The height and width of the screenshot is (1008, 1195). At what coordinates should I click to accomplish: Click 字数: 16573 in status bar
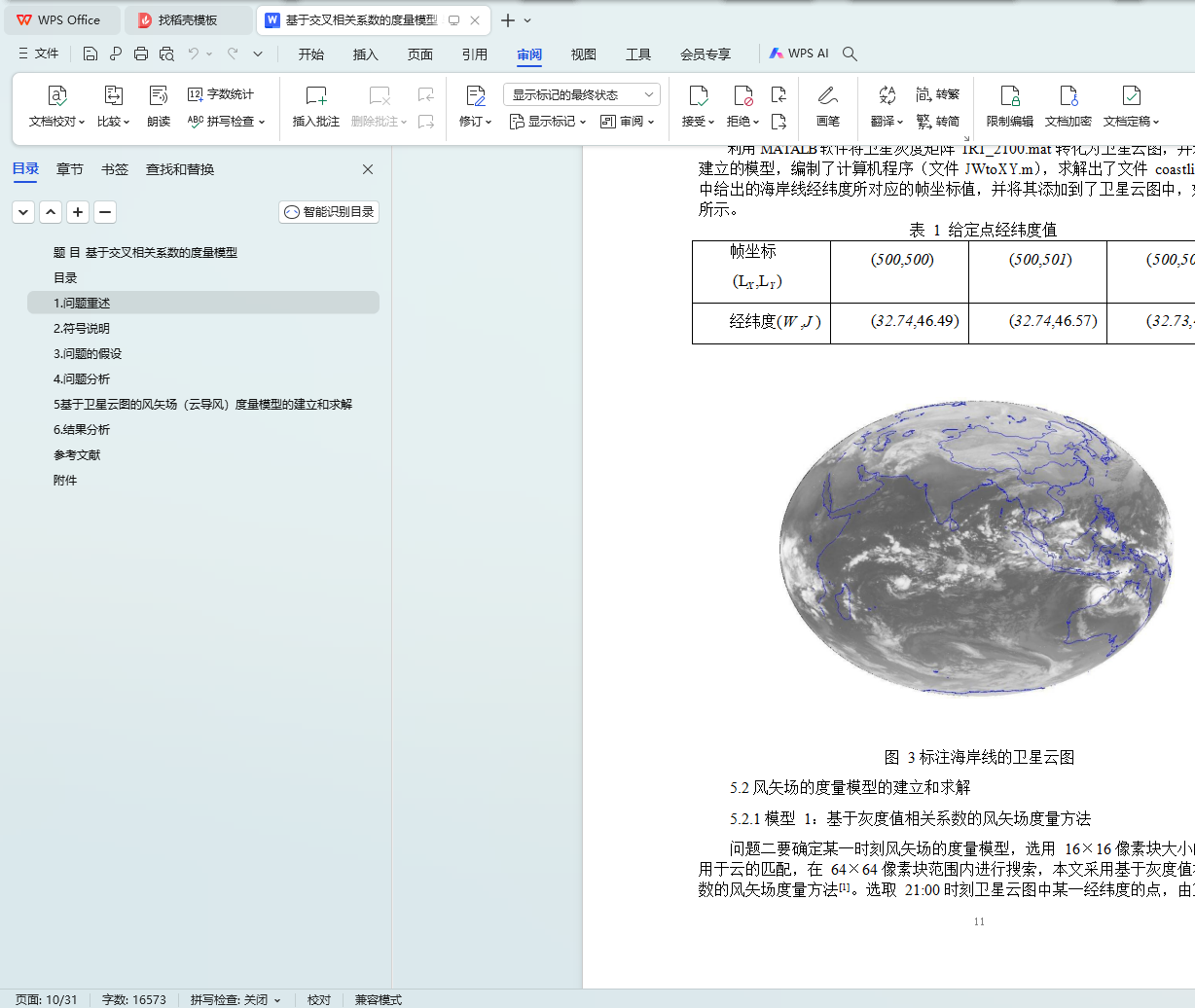(x=134, y=999)
